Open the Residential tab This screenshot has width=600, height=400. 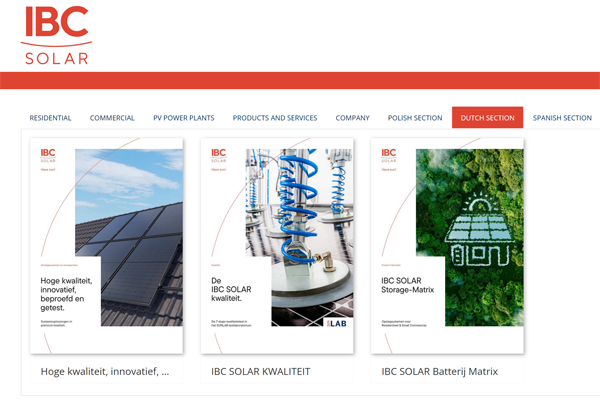click(51, 118)
